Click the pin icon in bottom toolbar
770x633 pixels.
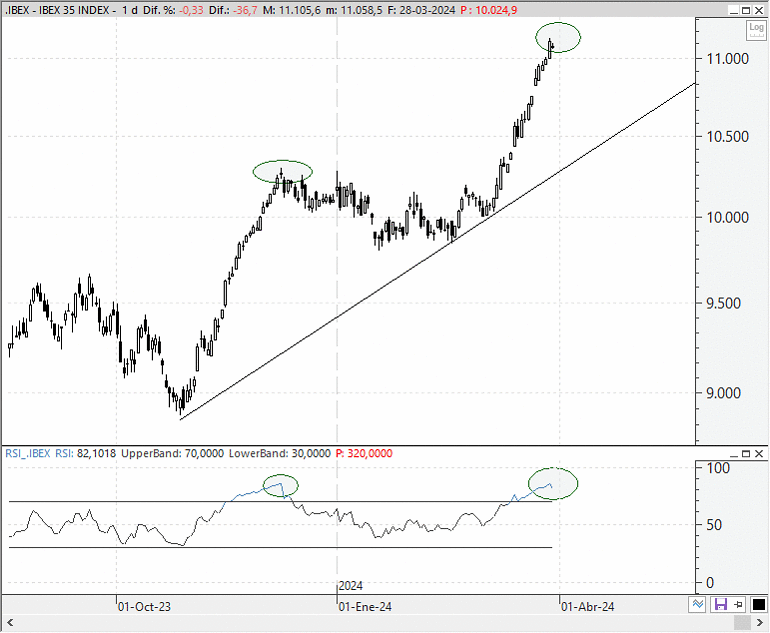point(739,605)
